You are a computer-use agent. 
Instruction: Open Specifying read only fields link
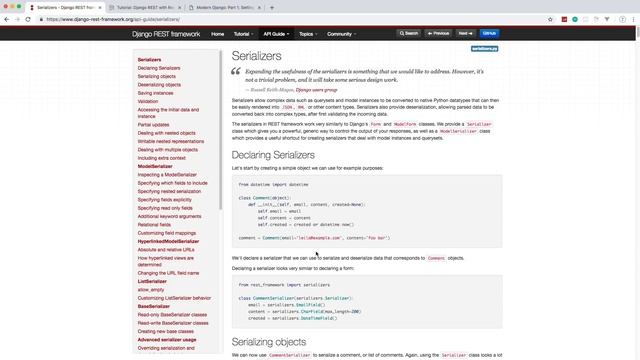(x=165, y=208)
